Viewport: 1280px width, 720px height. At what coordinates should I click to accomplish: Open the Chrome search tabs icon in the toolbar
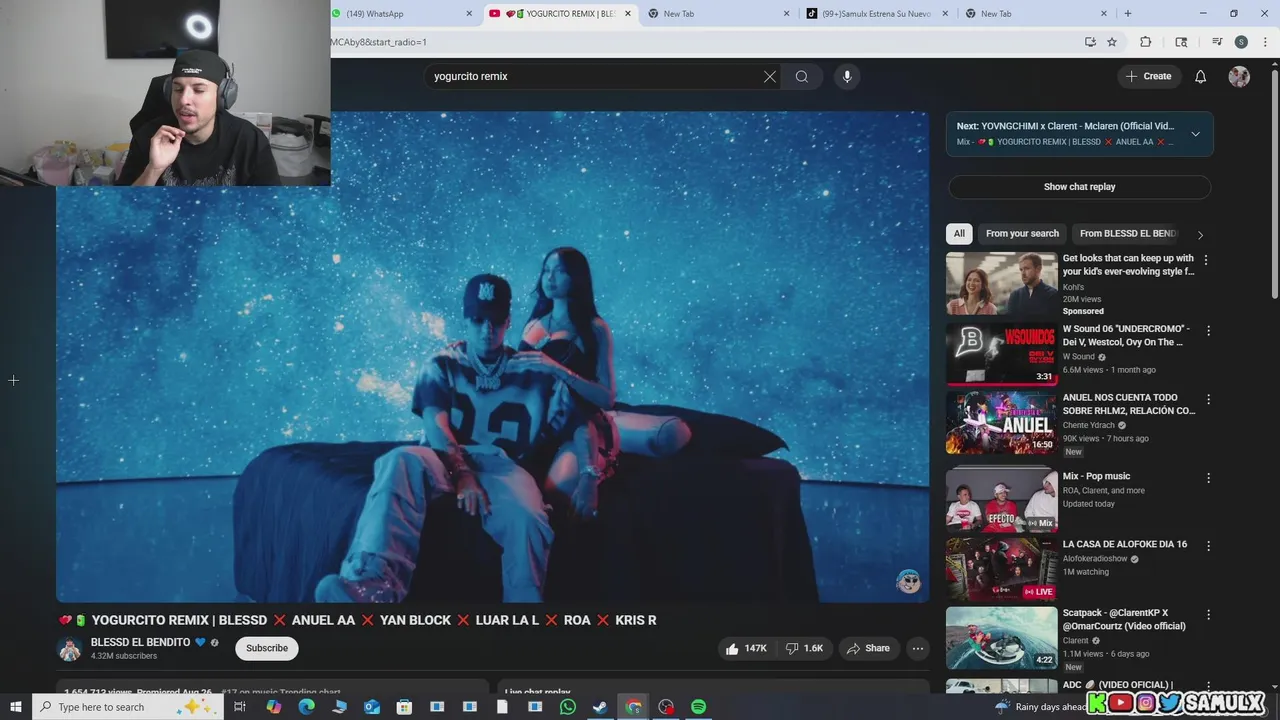point(1181,42)
